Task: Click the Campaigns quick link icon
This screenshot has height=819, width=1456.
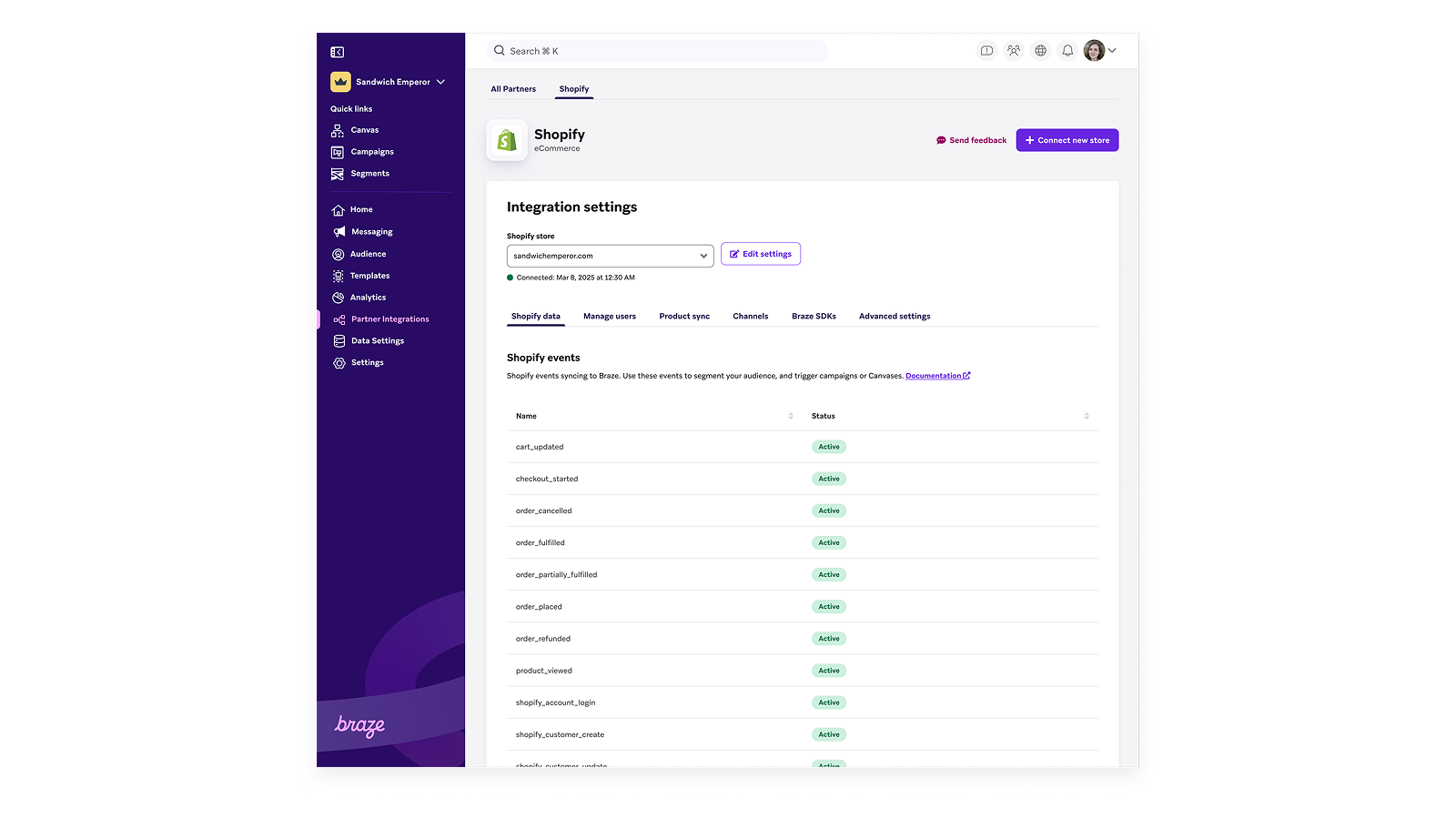Action: pos(338,152)
